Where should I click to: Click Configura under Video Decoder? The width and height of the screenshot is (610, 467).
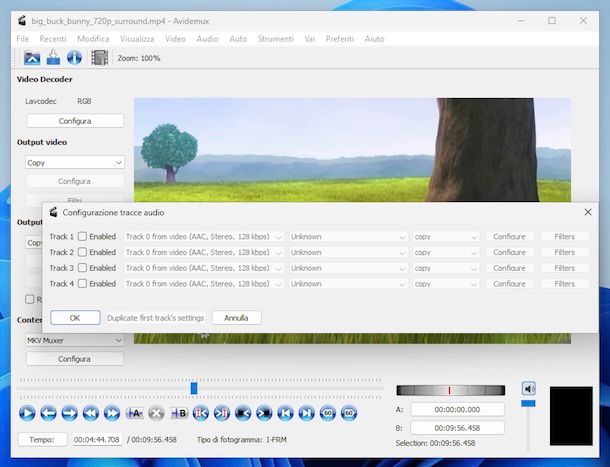click(75, 121)
